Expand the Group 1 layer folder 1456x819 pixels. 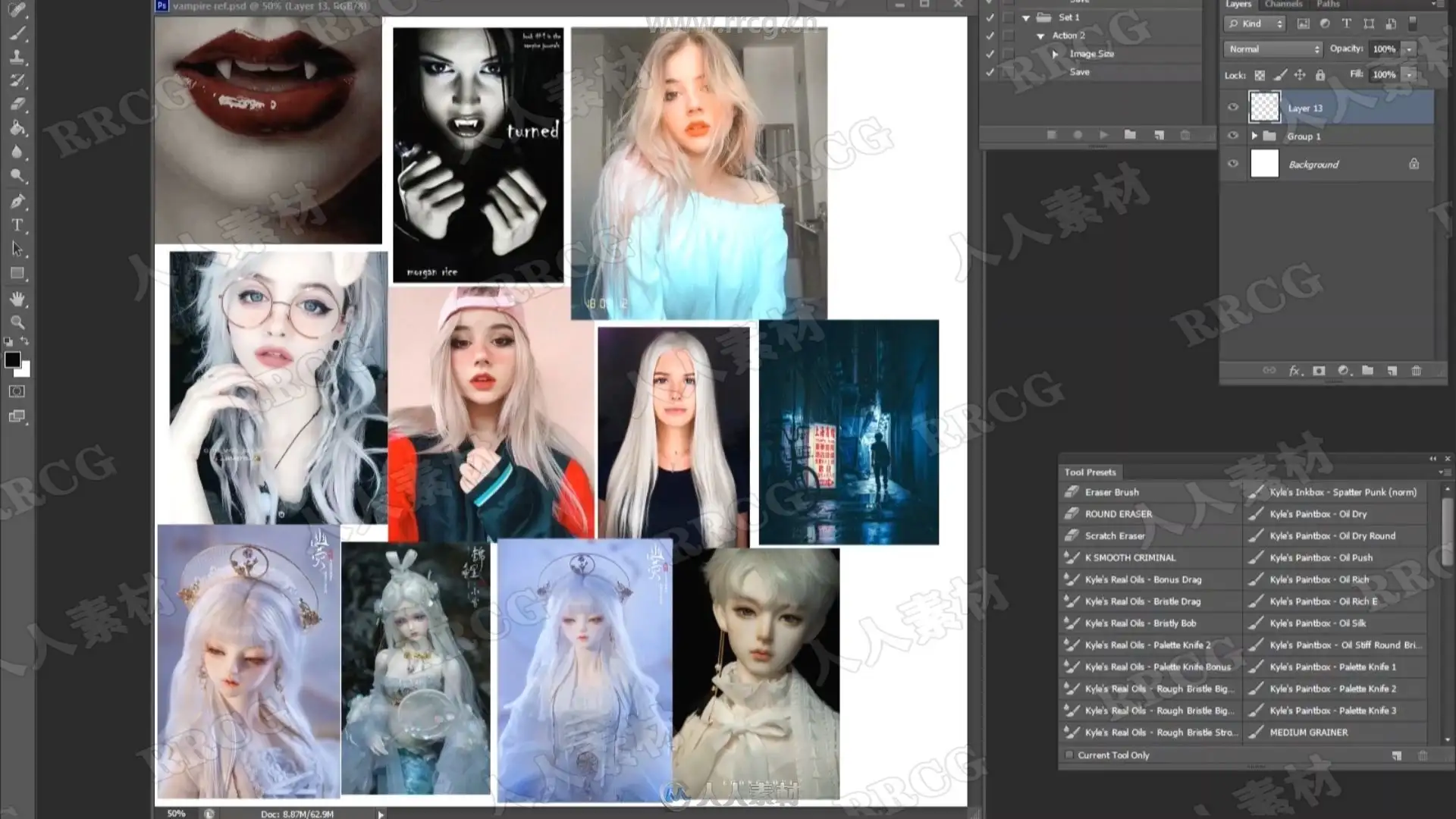(x=1254, y=136)
